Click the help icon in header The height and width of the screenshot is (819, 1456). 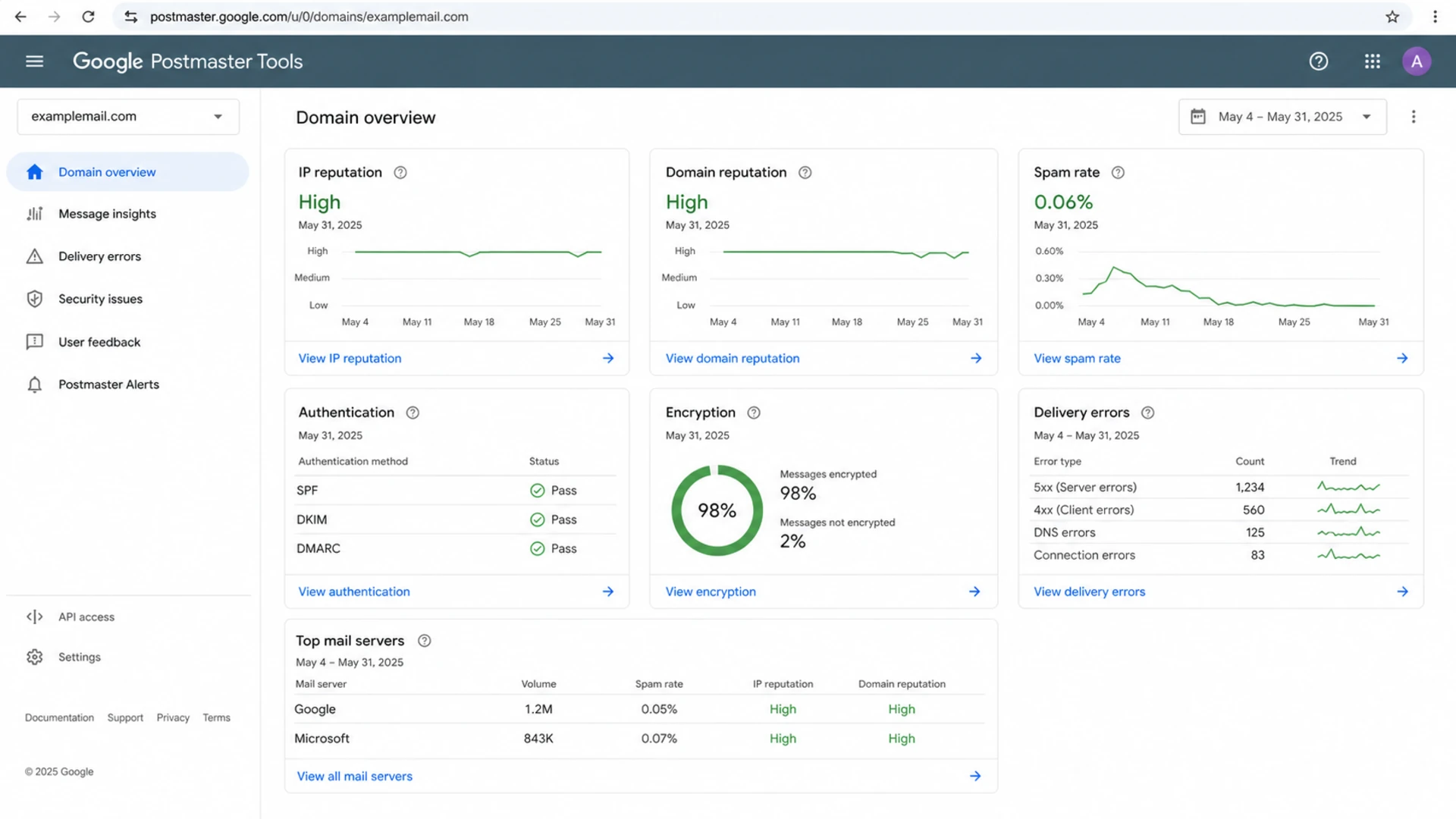(x=1319, y=61)
